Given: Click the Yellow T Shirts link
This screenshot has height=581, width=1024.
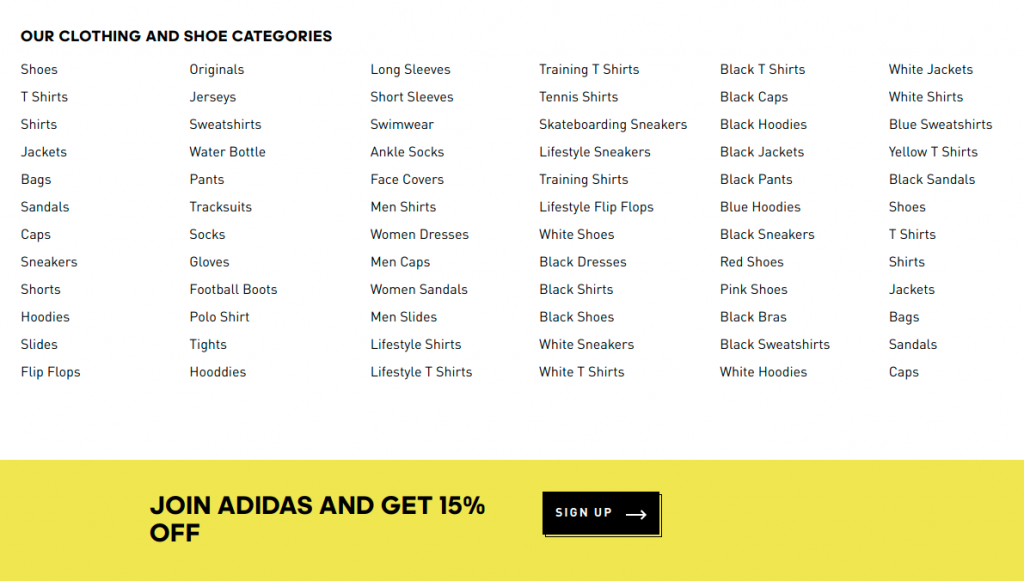Looking at the screenshot, I should [933, 152].
